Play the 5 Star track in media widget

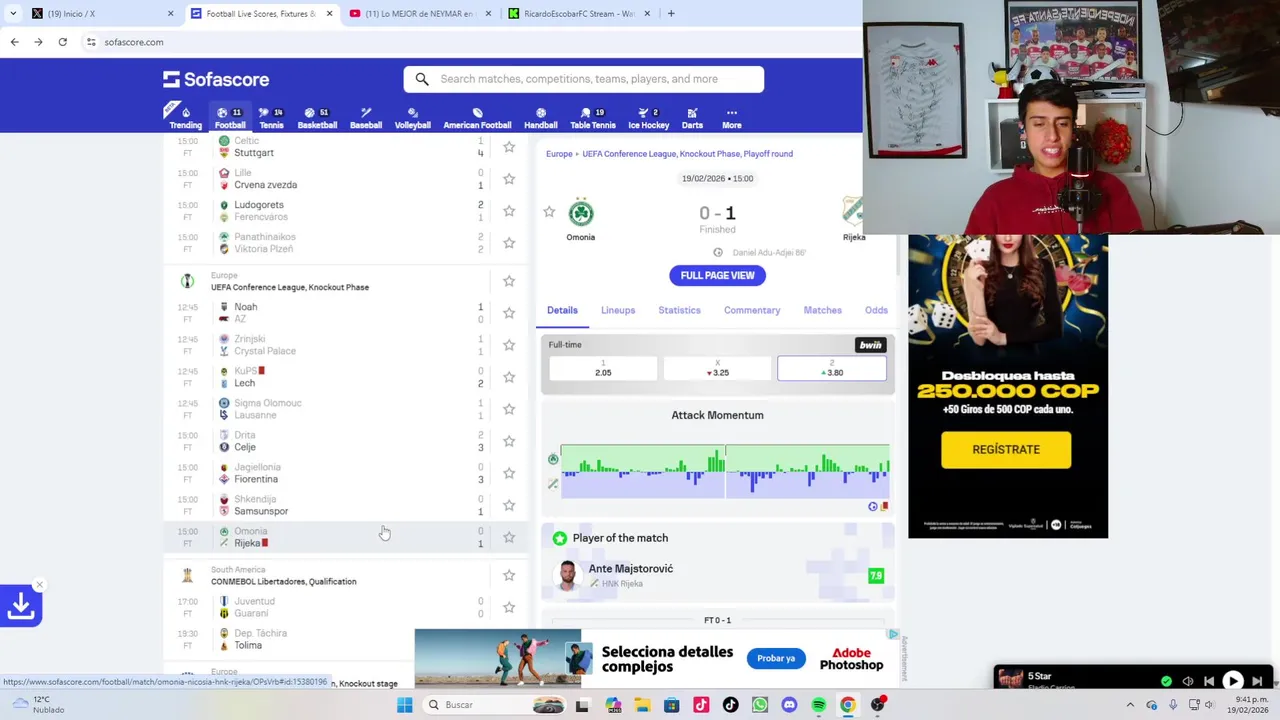pos(1232,681)
